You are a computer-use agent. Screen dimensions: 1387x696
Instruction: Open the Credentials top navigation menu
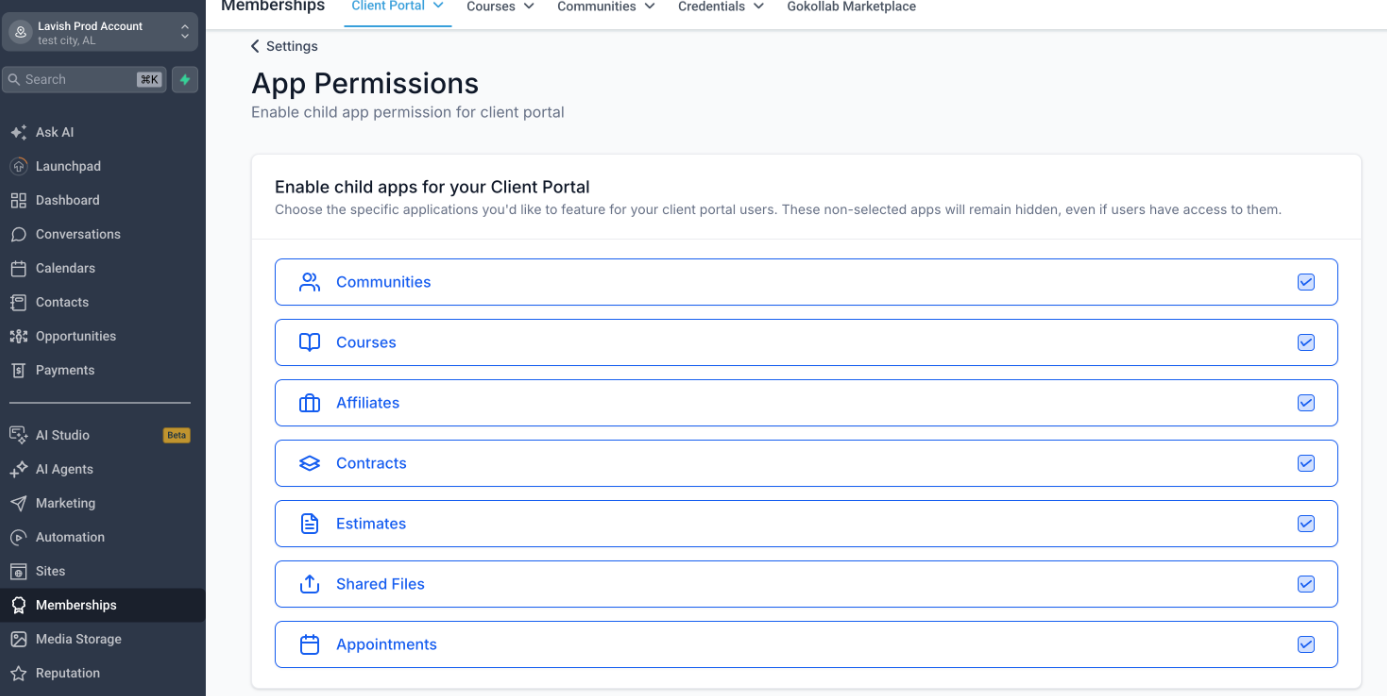coord(721,7)
